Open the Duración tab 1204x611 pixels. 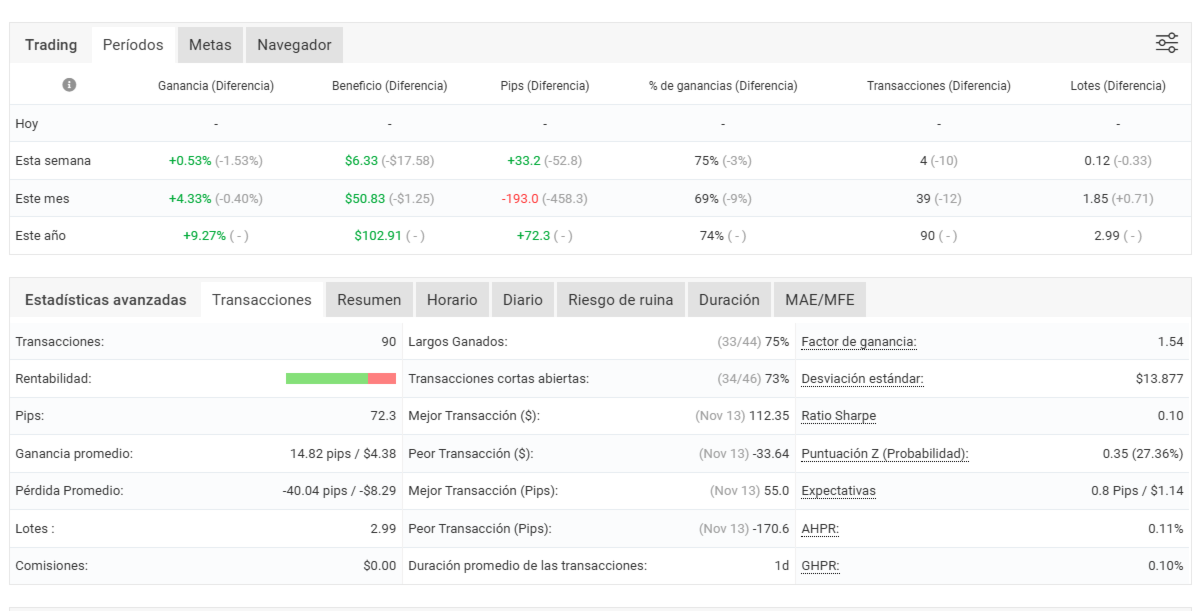729,300
